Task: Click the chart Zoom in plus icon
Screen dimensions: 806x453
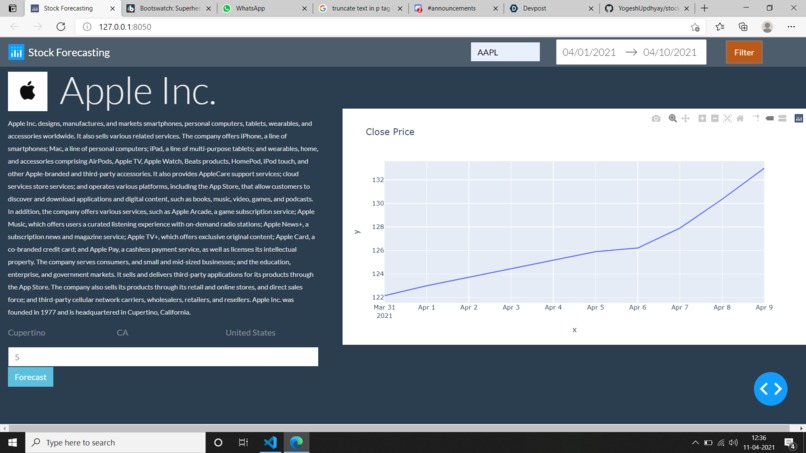Action: 702,118
